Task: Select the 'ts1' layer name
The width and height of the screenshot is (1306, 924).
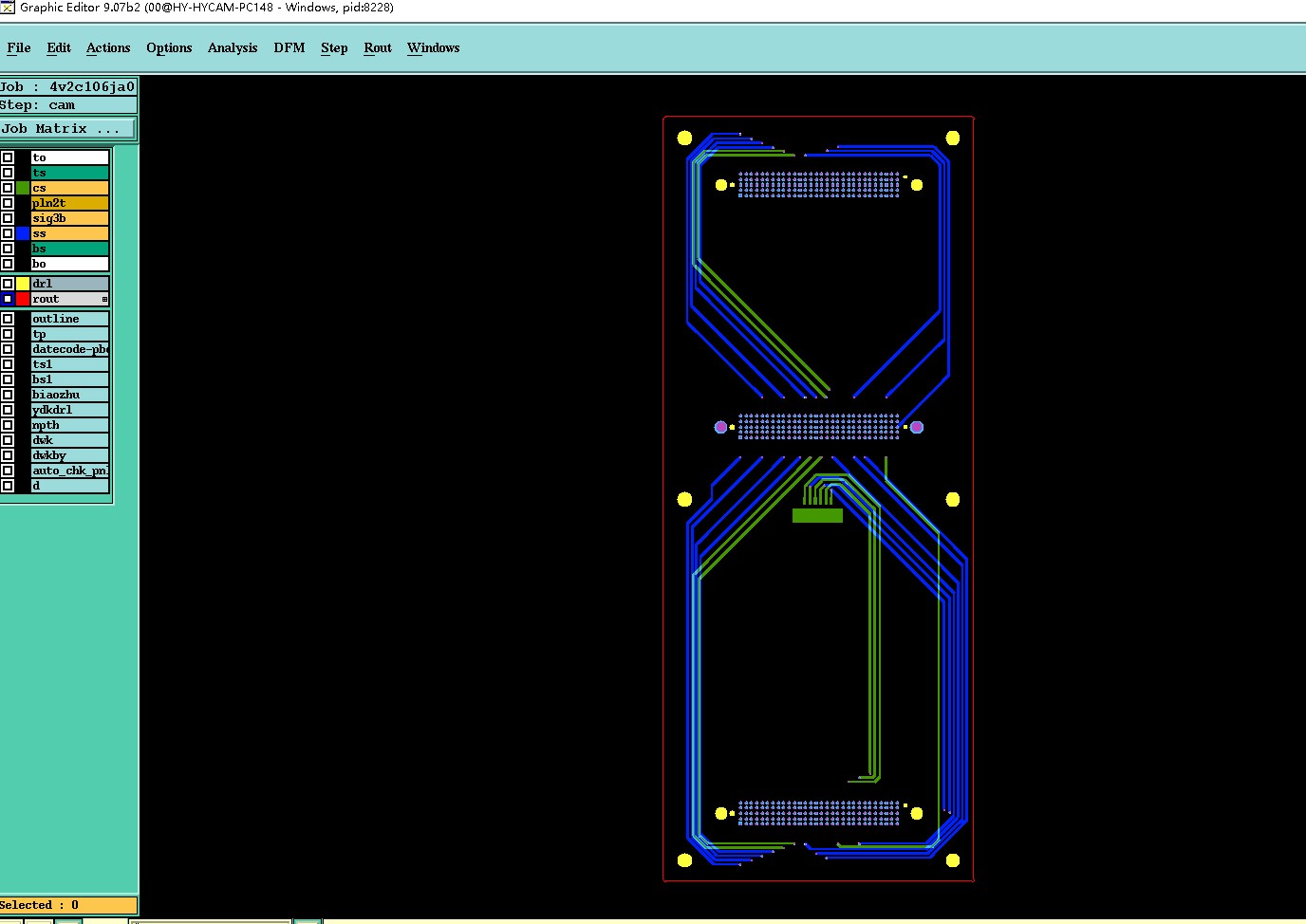Action: (70, 364)
